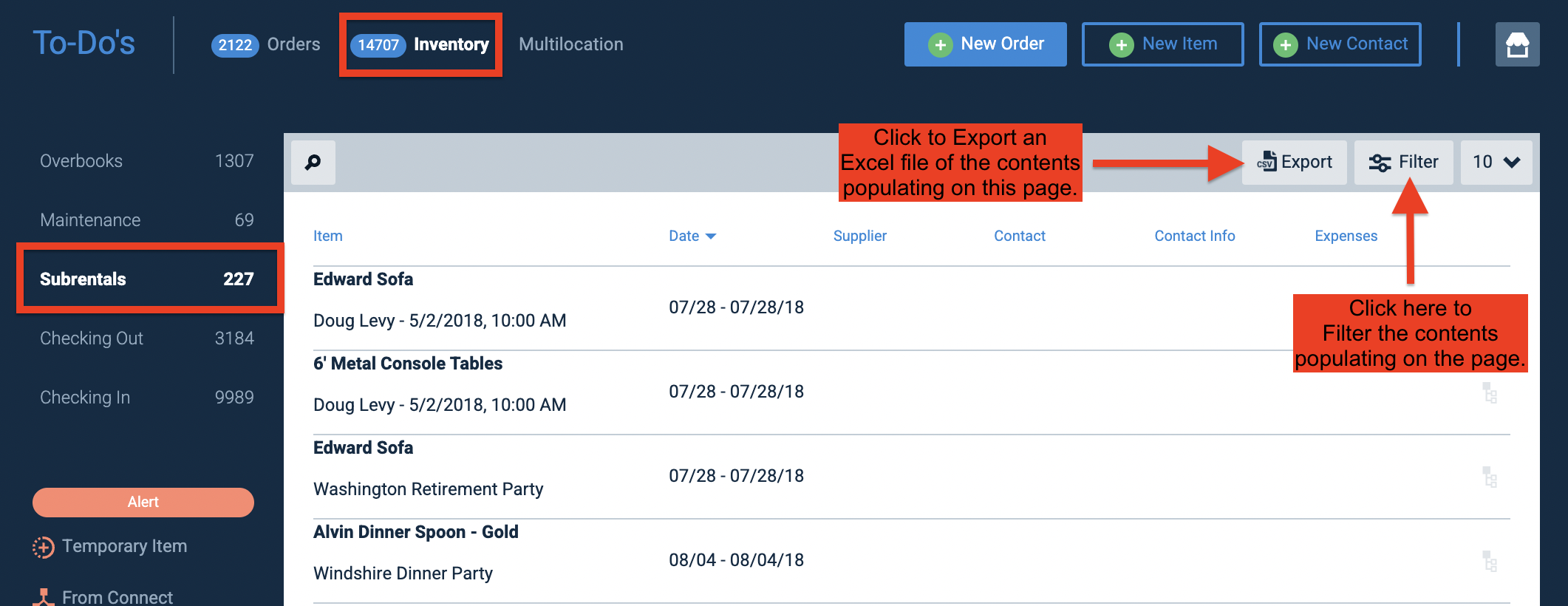Click the 14707 inventory count badge
Image resolution: width=1568 pixels, height=606 pixels.
point(378,45)
